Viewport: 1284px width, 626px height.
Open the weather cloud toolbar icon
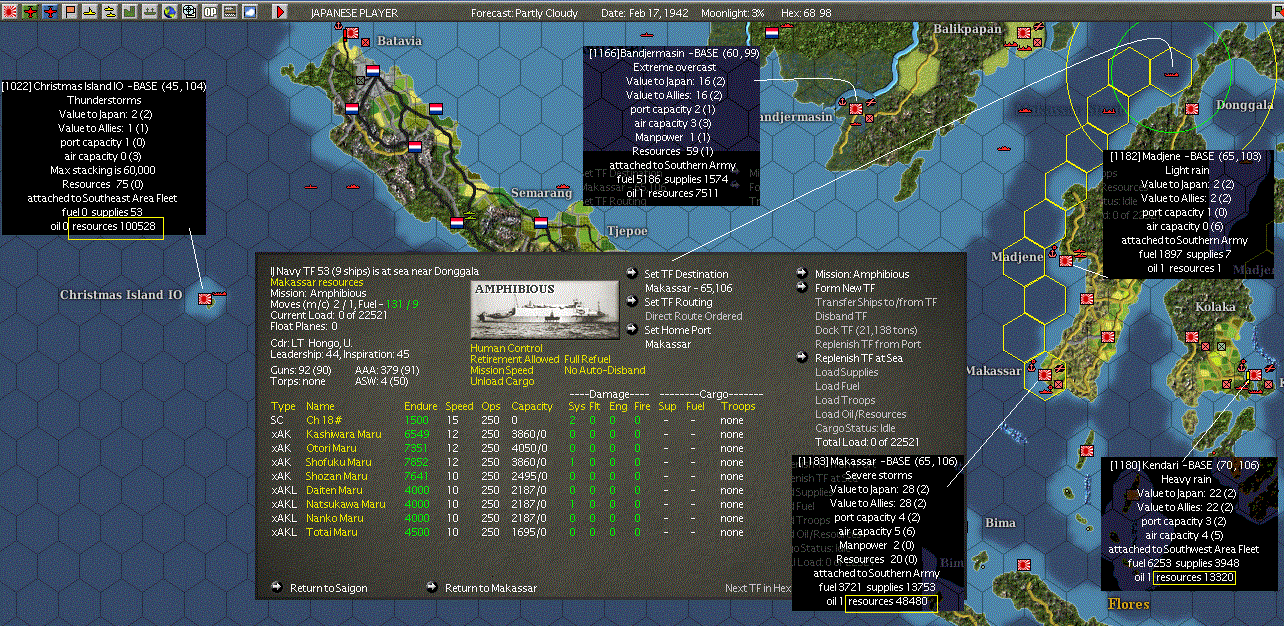pyautogui.click(x=250, y=12)
